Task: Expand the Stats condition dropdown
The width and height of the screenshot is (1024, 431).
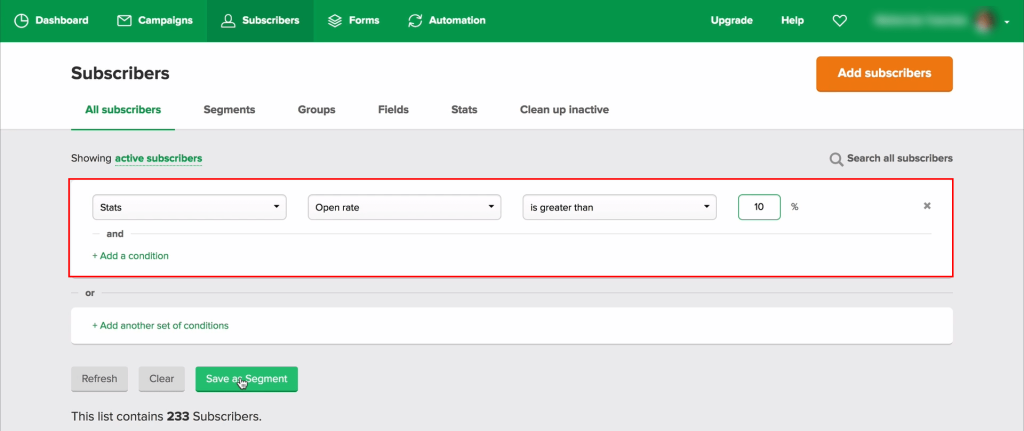Action: 190,207
